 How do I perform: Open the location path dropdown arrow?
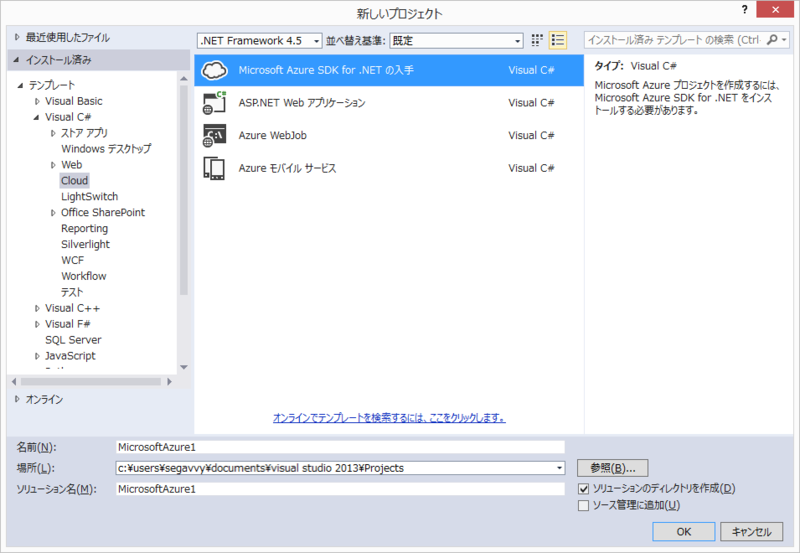click(x=559, y=468)
